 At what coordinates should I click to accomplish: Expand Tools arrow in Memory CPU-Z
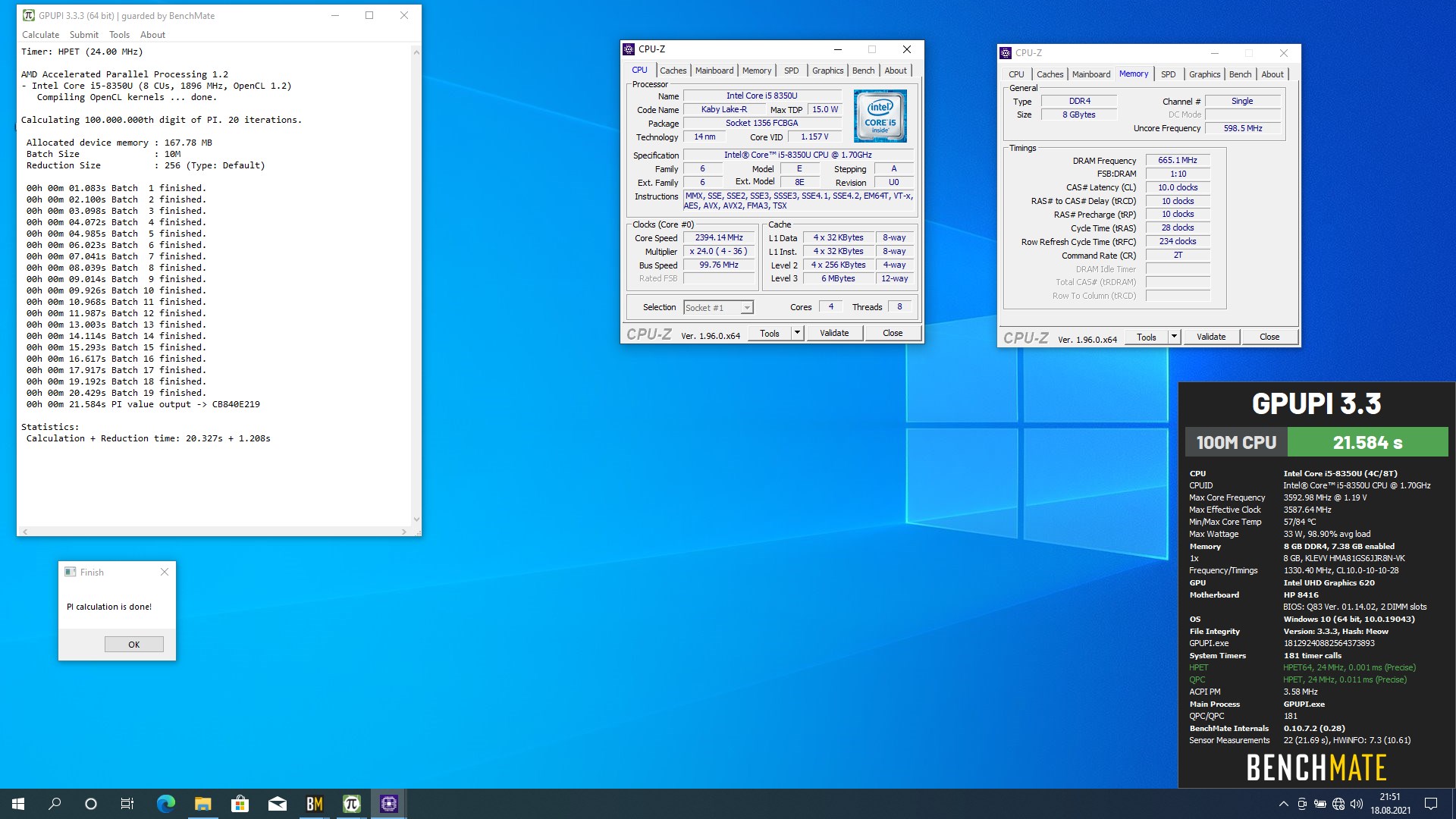pos(1174,337)
